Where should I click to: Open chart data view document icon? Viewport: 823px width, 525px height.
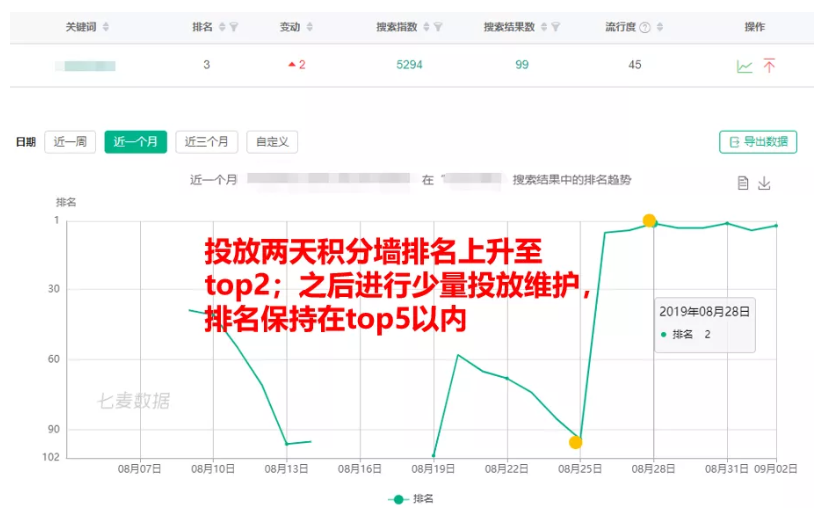point(743,183)
